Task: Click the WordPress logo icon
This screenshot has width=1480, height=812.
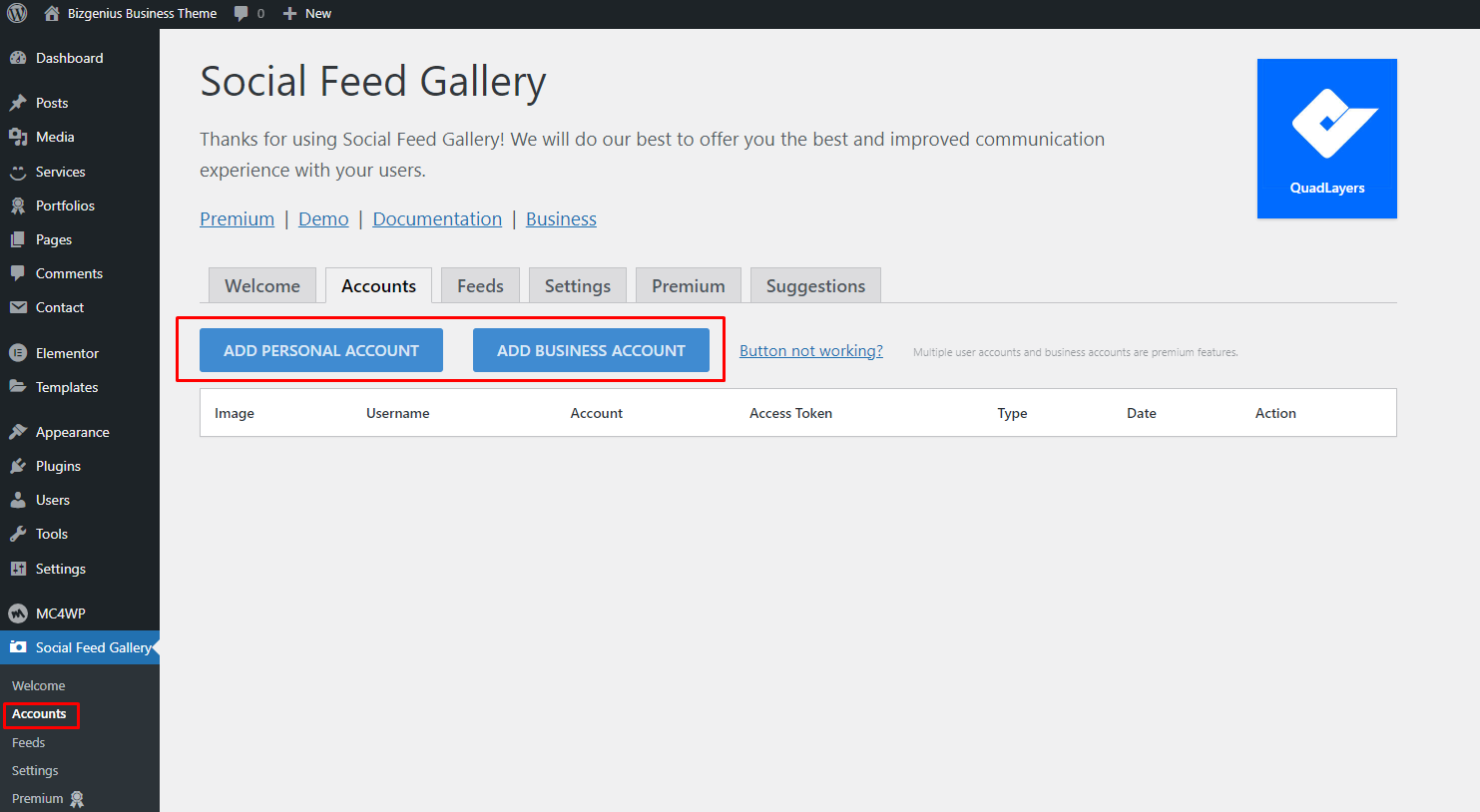Action: 17,13
